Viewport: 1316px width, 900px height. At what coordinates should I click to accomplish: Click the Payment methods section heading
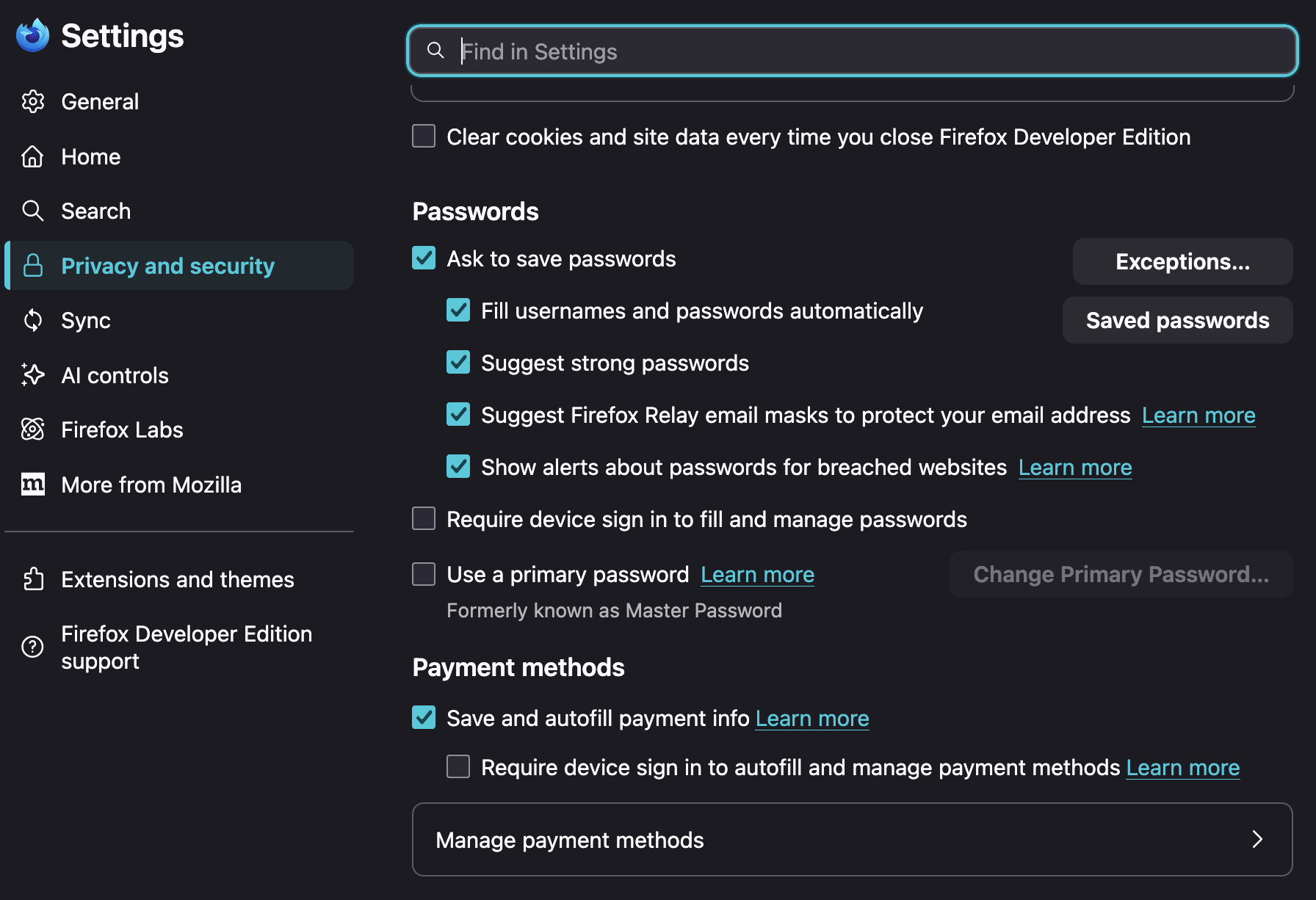click(x=518, y=667)
